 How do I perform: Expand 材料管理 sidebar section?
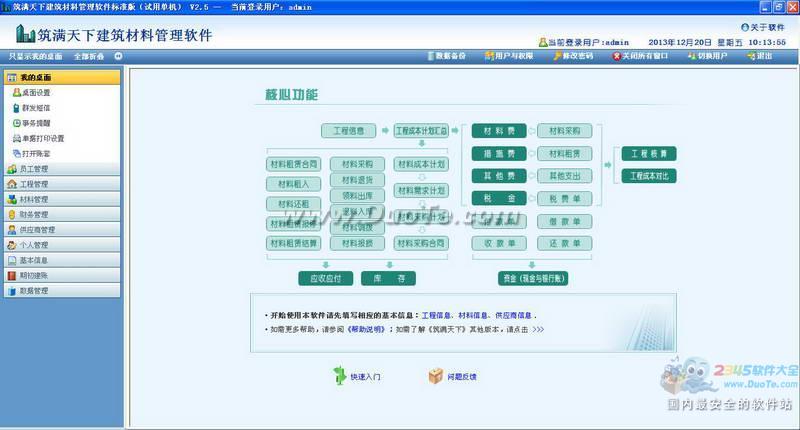tap(62, 199)
